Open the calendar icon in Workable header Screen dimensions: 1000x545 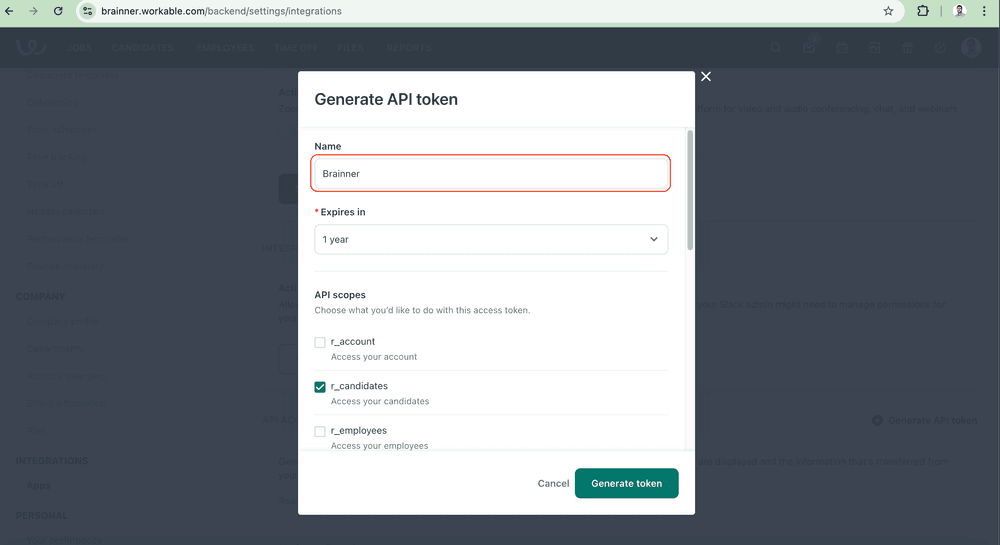842,48
